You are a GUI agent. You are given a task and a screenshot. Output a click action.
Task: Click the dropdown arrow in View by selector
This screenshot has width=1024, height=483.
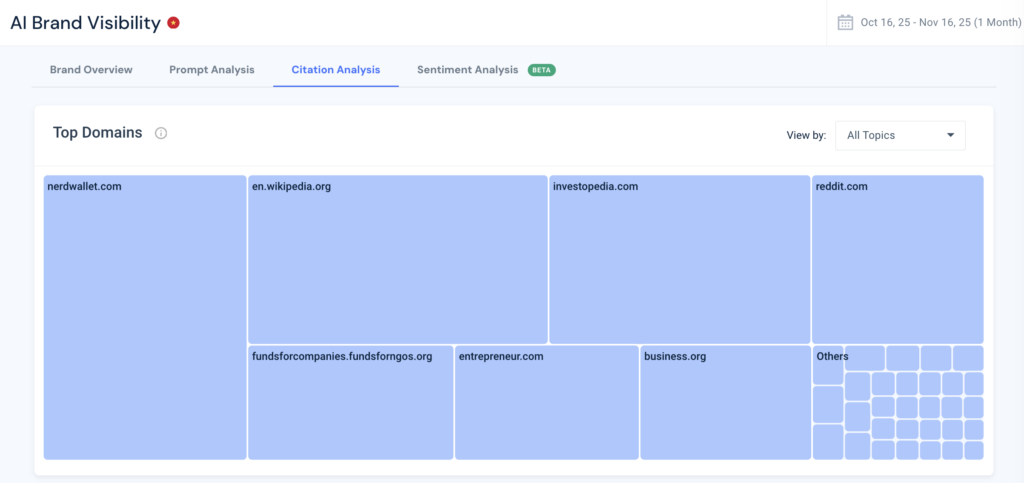click(949, 135)
